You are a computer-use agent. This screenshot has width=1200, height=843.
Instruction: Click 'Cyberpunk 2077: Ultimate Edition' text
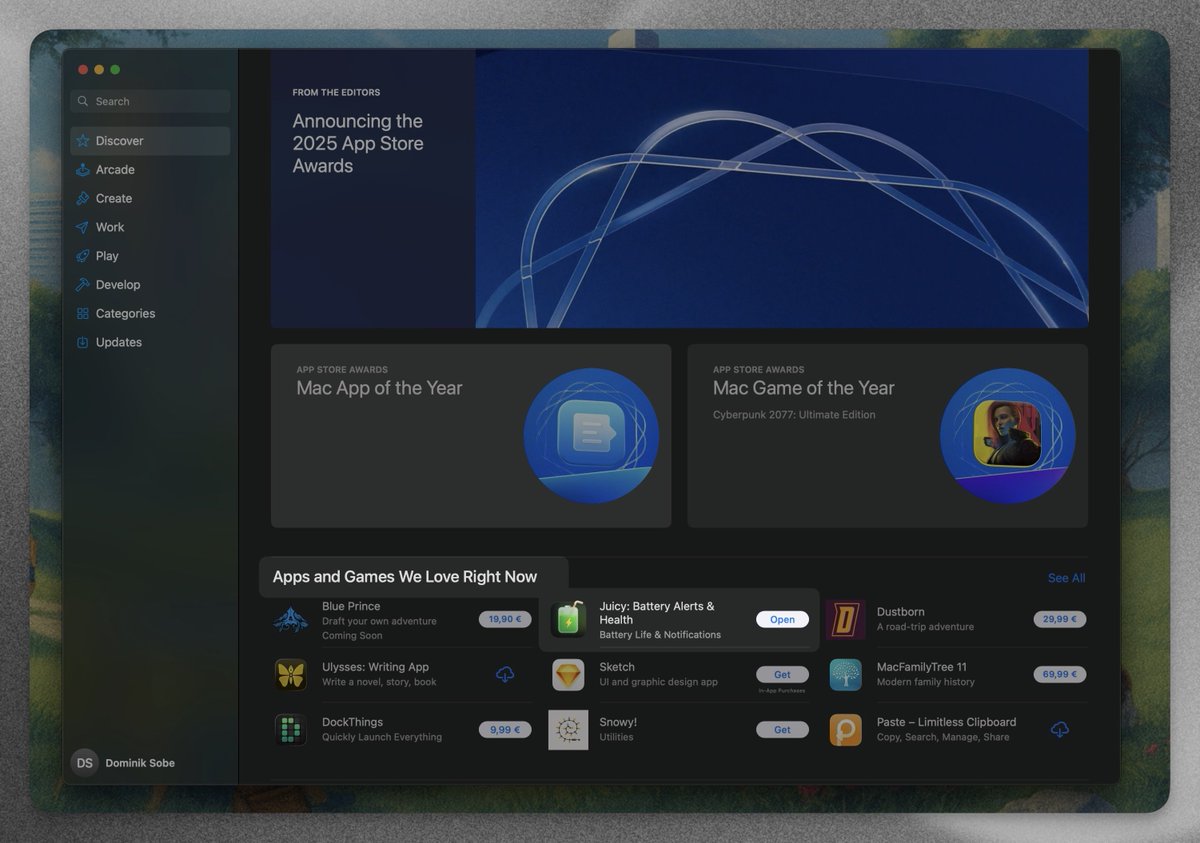[x=794, y=415]
